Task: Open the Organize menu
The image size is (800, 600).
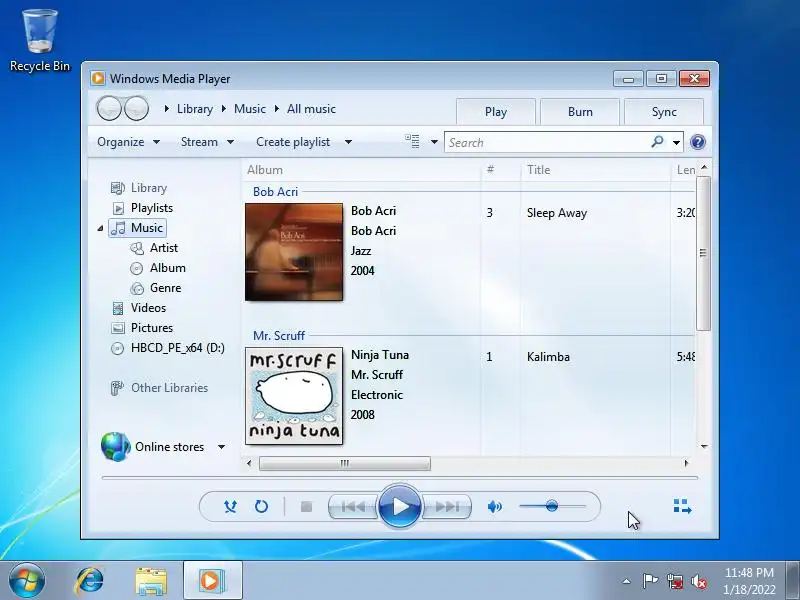Action: pyautogui.click(x=129, y=142)
